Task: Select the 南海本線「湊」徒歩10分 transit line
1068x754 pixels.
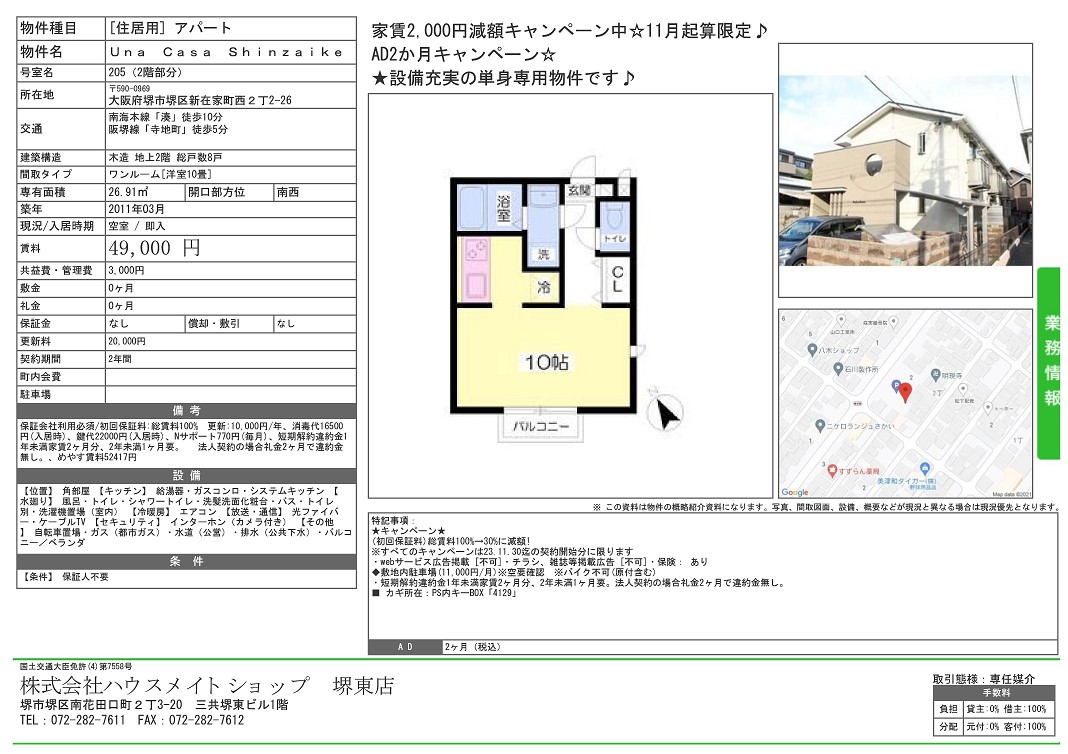Action: coord(168,117)
